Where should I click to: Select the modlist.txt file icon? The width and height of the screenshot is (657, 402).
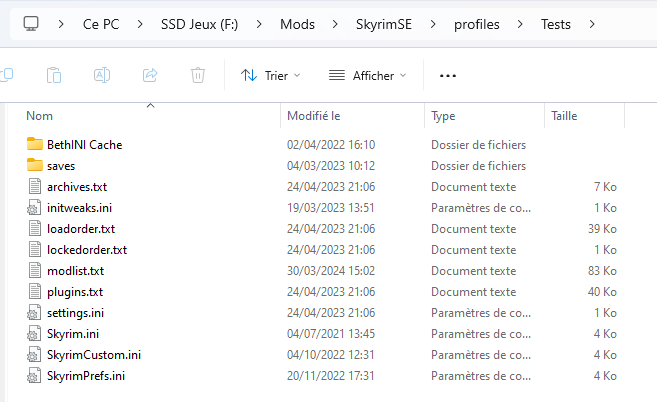coord(35,271)
